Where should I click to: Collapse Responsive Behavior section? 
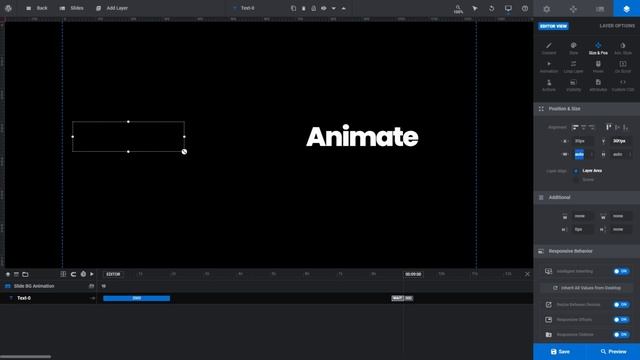tap(587, 251)
